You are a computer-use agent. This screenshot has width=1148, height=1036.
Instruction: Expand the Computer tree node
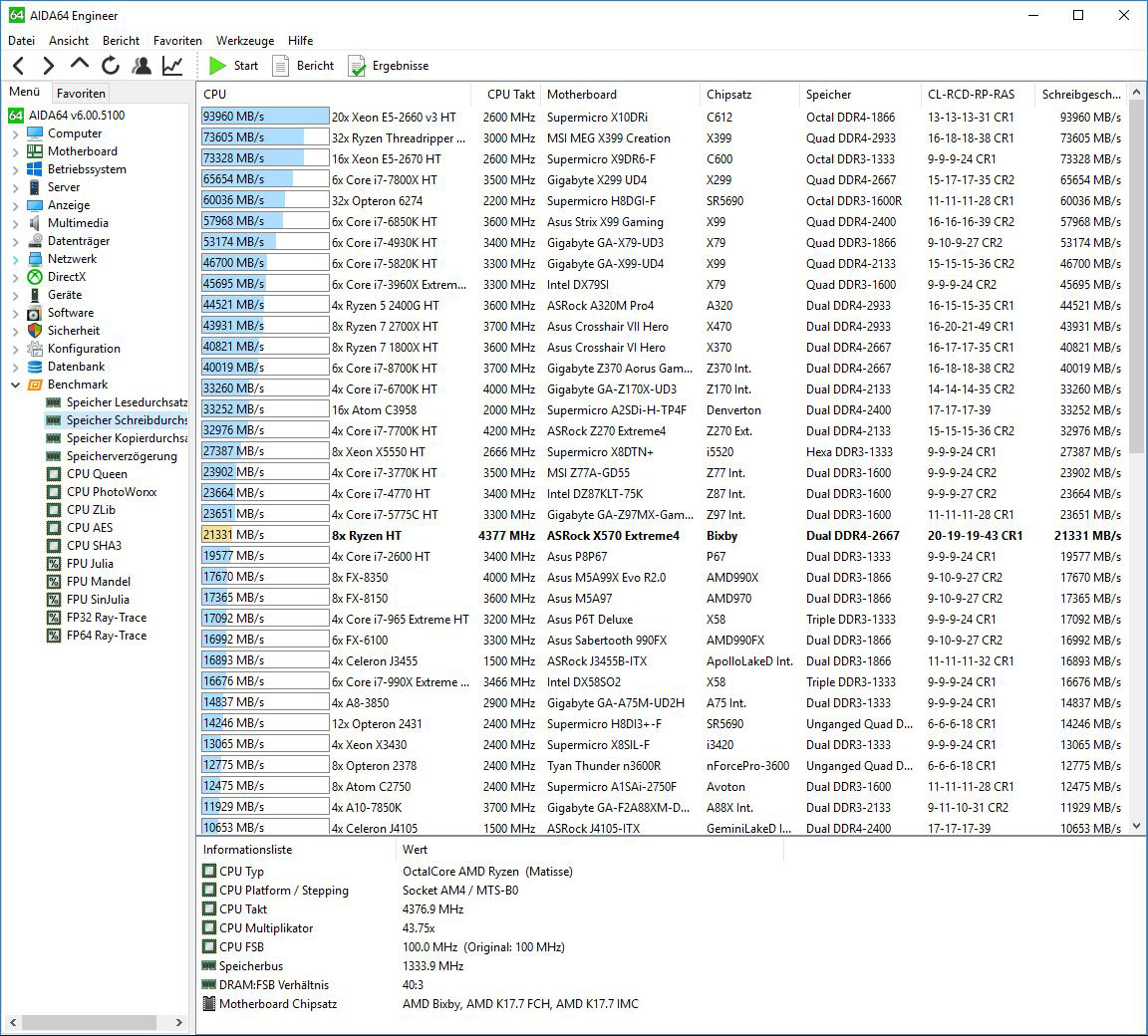(x=15, y=133)
